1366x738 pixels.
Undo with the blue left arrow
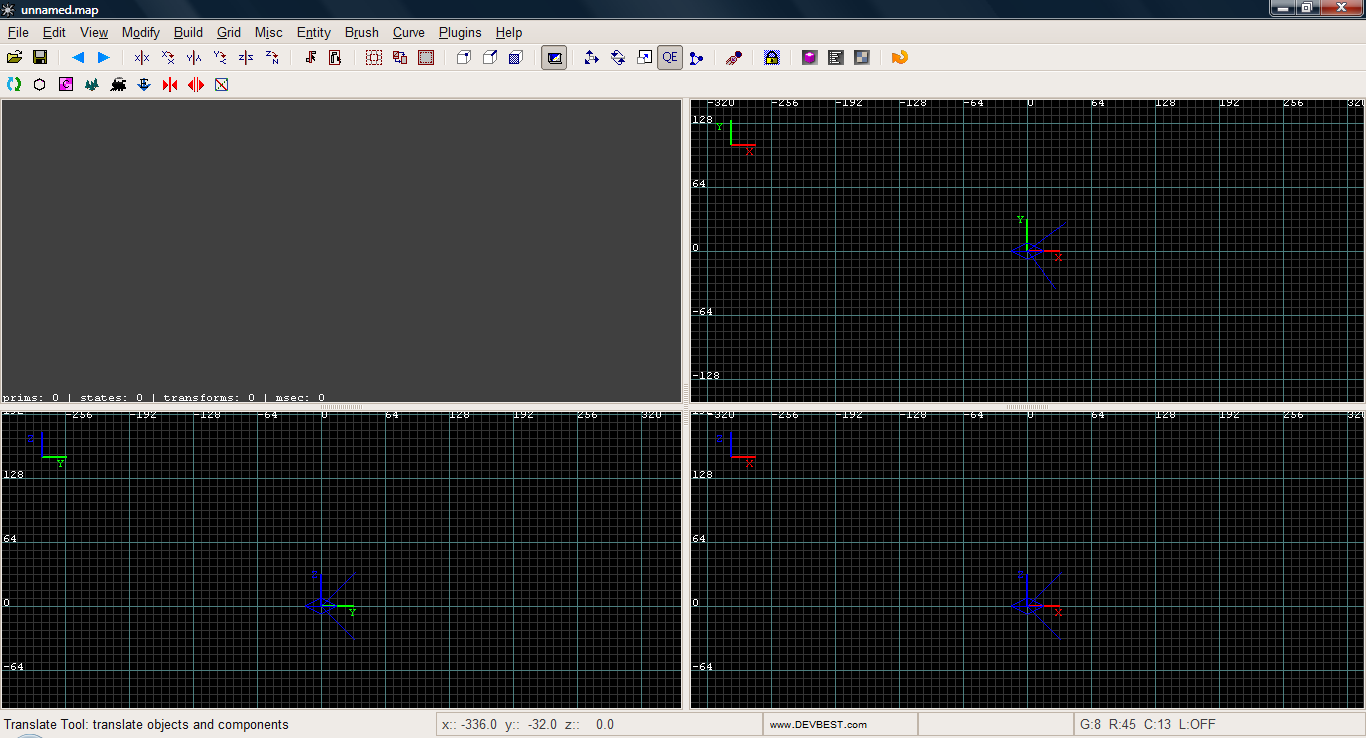(x=78, y=58)
